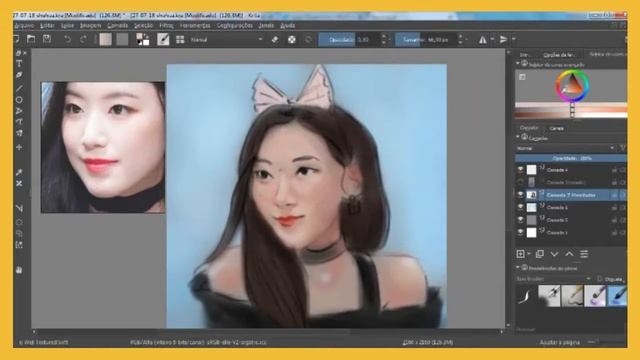640x360 pixels.
Task: Select the Text tool
Action: [x=19, y=64]
